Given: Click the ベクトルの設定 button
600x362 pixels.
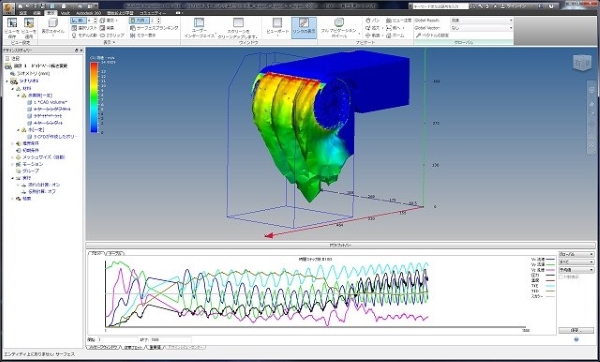Looking at the screenshot, I should (432, 35).
